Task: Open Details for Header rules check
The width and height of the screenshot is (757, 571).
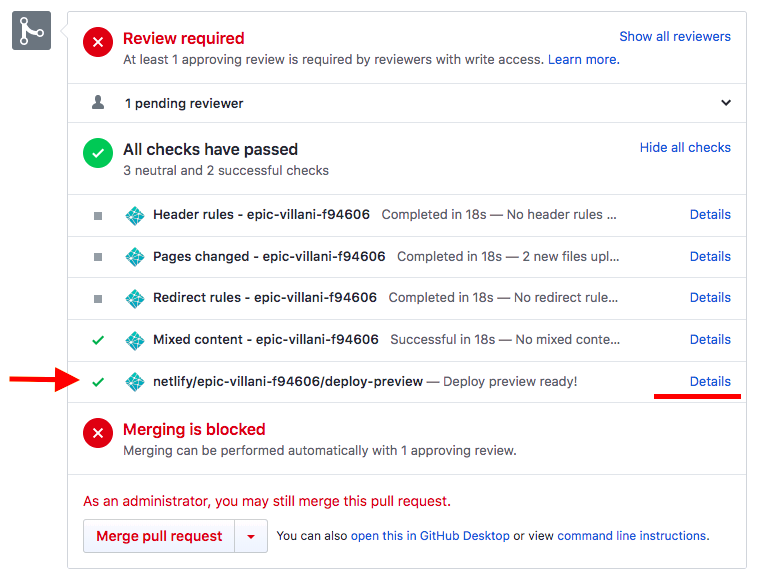Action: [710, 214]
